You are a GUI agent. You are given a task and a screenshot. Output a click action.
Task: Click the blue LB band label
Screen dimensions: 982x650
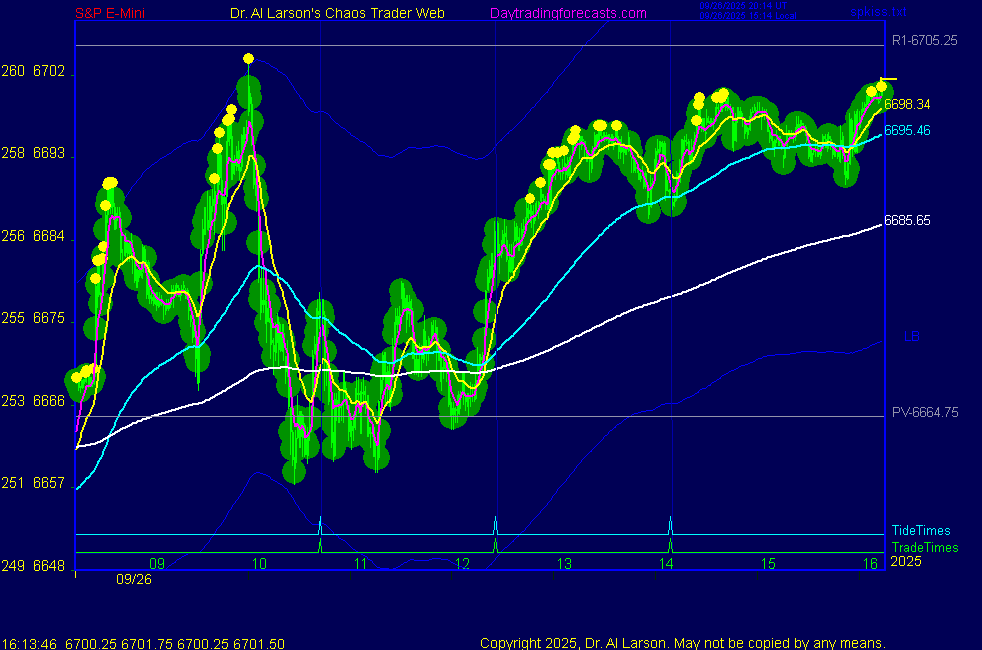911,336
